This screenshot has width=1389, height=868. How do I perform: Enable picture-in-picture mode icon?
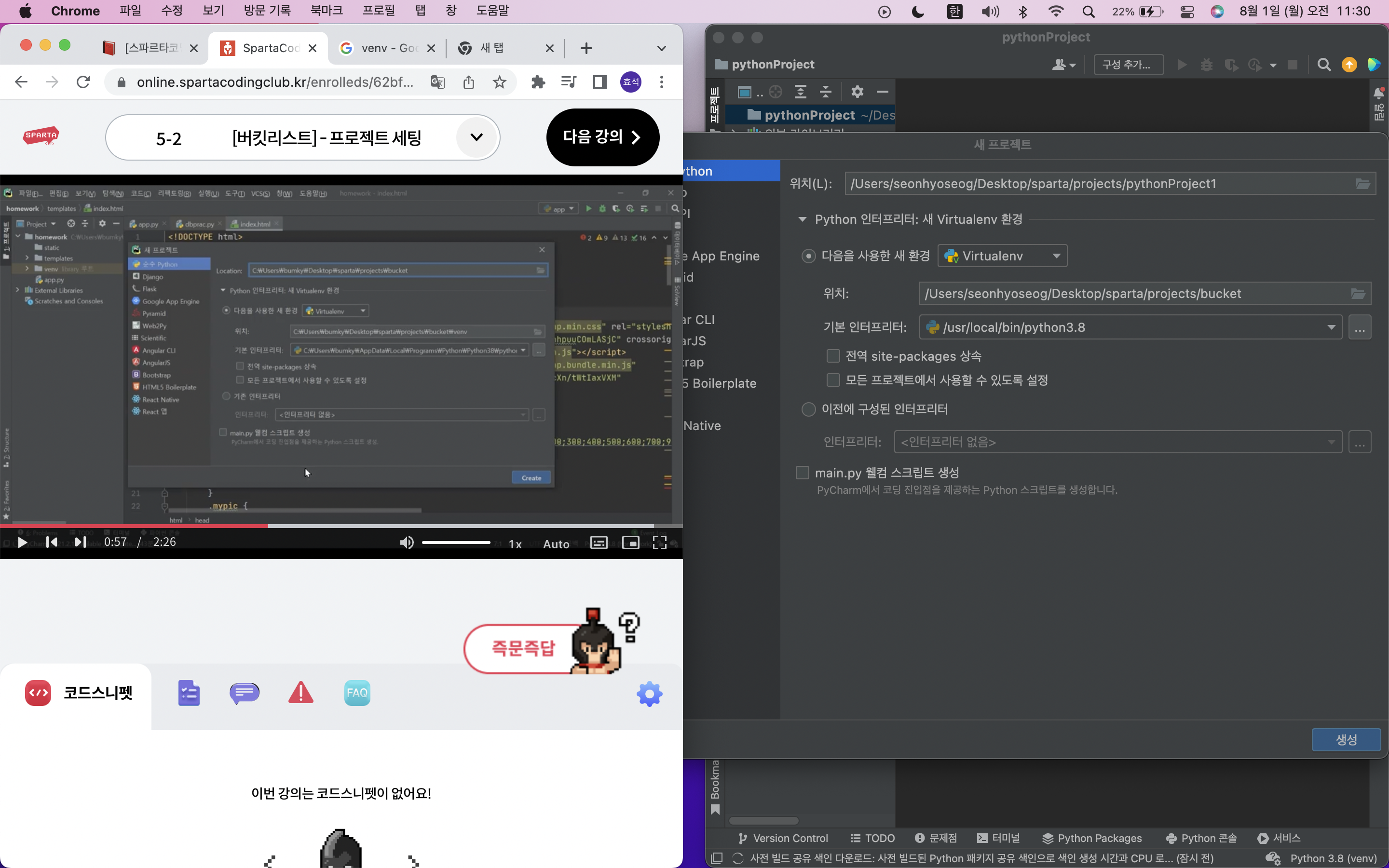[x=630, y=542]
